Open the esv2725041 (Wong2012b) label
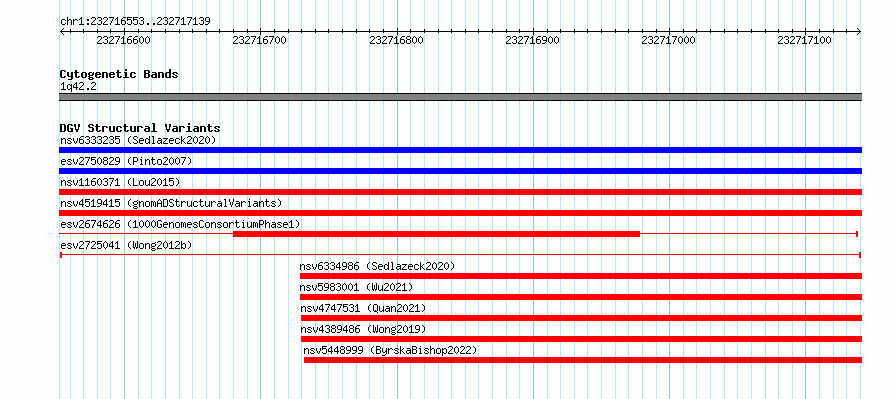Viewport: 890px width, 399px height. pyautogui.click(x=126, y=245)
